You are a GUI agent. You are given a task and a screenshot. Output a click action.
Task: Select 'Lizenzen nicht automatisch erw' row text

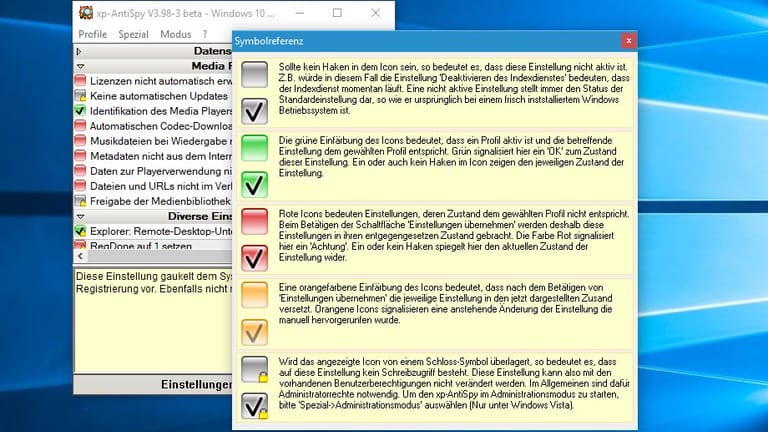161,81
